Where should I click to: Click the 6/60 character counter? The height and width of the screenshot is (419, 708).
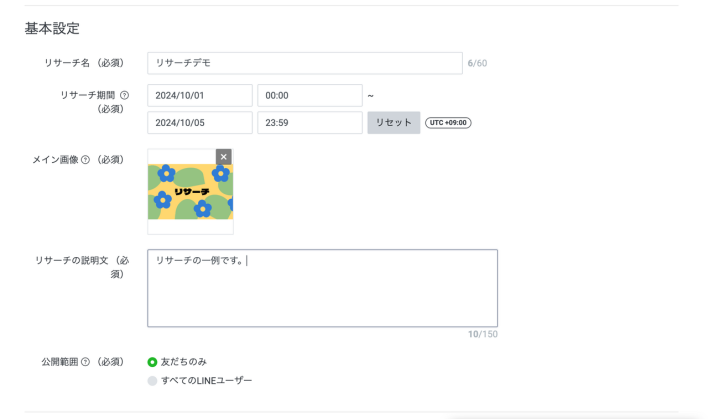[477, 63]
